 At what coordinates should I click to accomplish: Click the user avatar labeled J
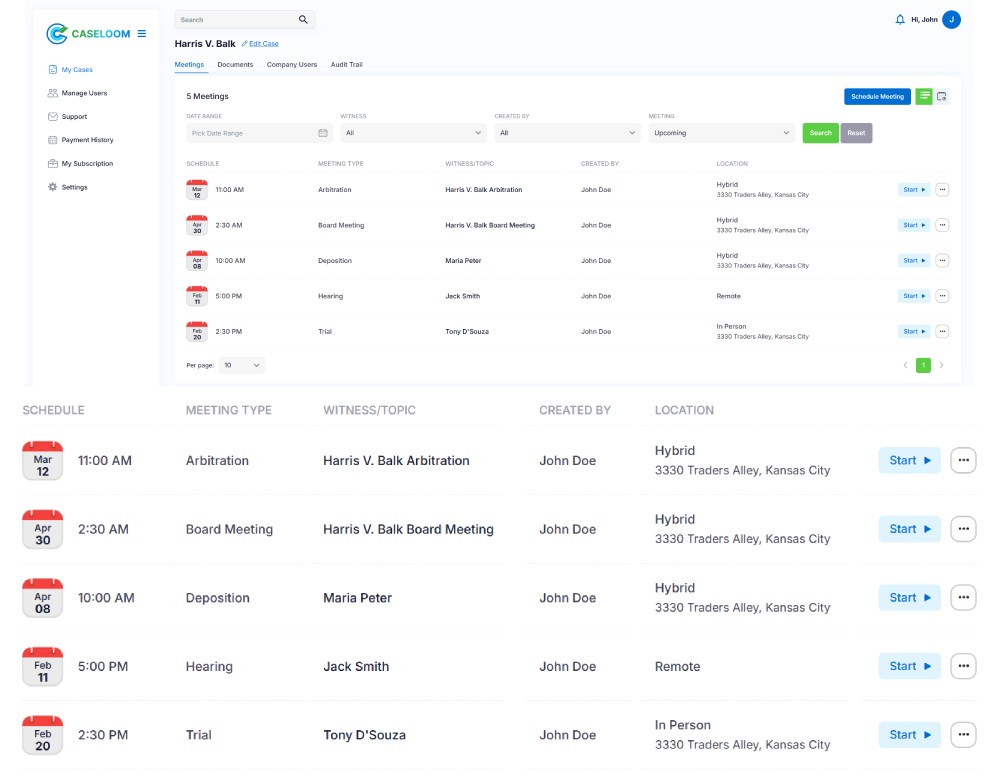tap(951, 20)
